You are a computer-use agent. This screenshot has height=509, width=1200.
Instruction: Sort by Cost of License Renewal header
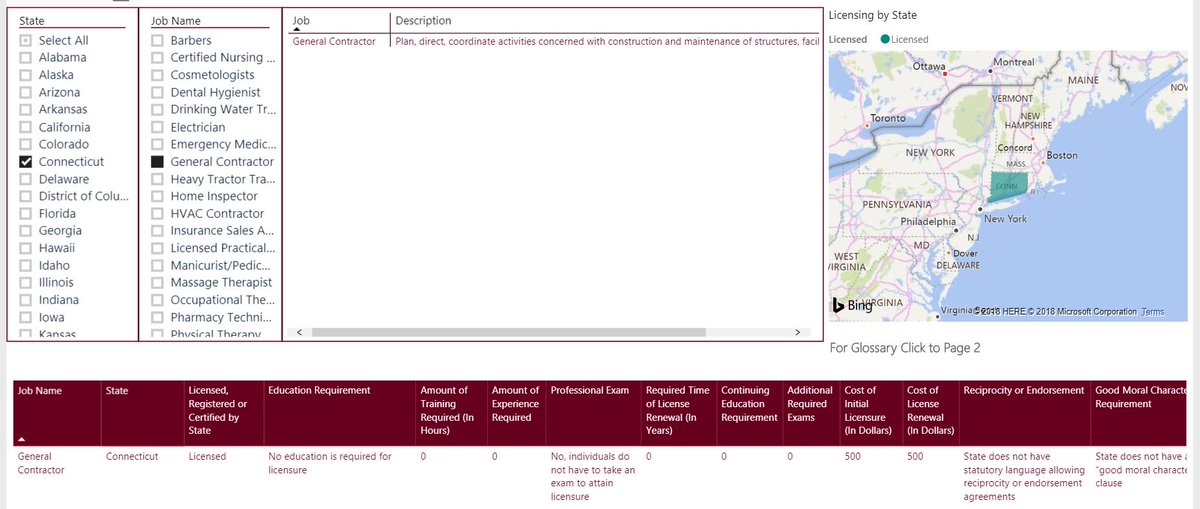click(x=930, y=413)
